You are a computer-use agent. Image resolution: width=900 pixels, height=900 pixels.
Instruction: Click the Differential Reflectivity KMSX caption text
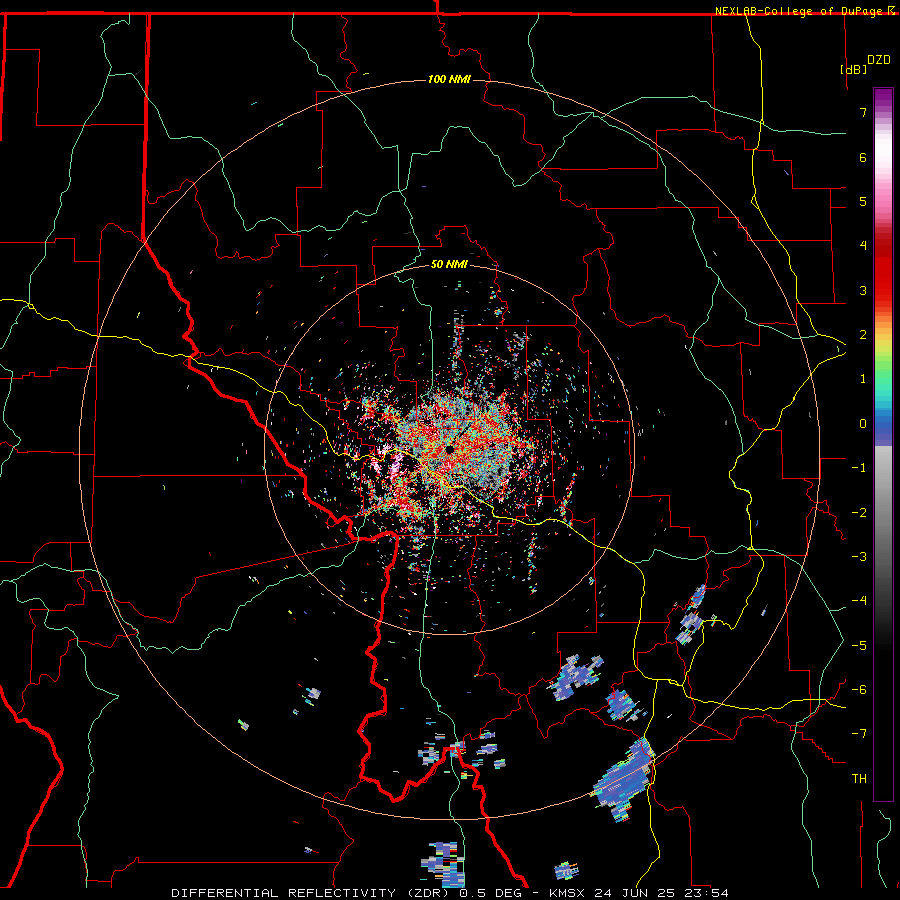[x=450, y=893]
